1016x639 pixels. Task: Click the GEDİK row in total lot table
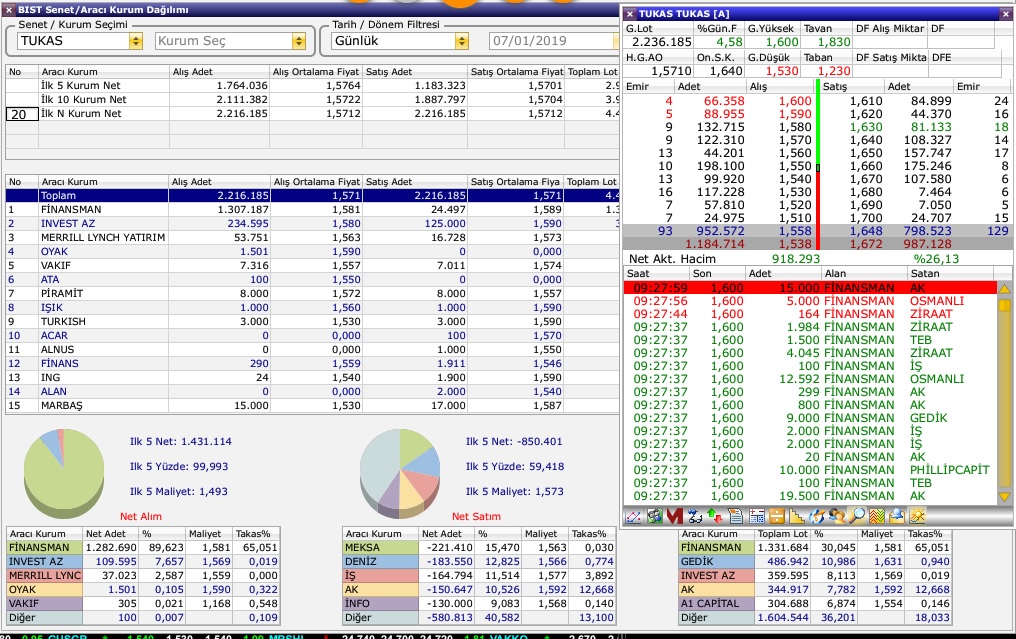click(x=815, y=562)
